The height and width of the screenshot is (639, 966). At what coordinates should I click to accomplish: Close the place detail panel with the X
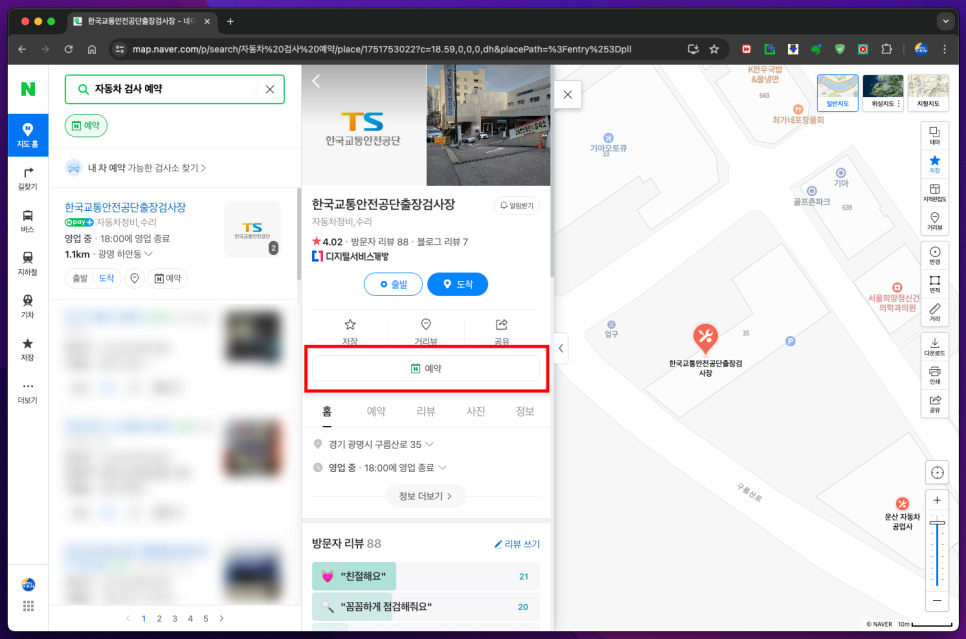click(567, 95)
